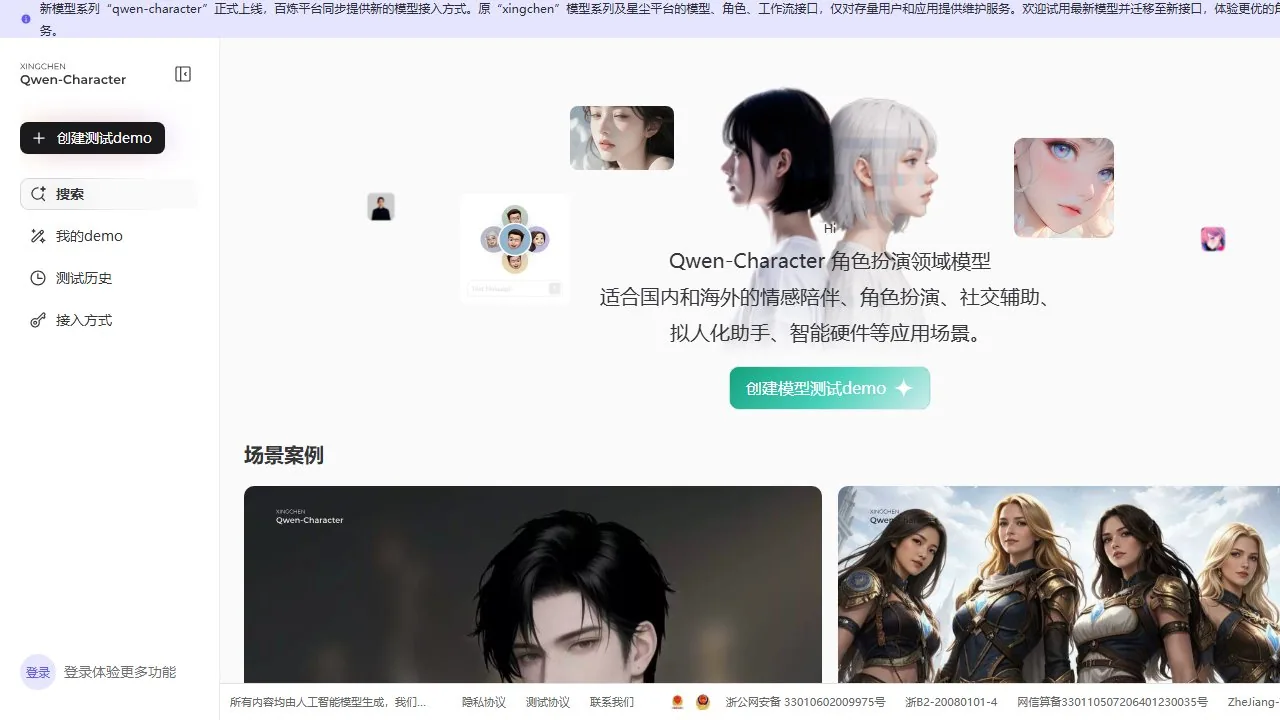Select the small man-in-black avatar icon
Viewport: 1280px width, 720px height.
[x=381, y=207]
